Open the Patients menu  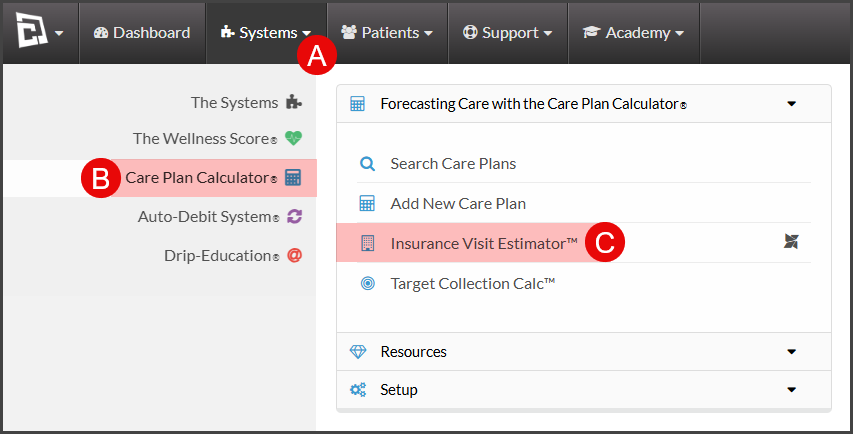pos(387,33)
